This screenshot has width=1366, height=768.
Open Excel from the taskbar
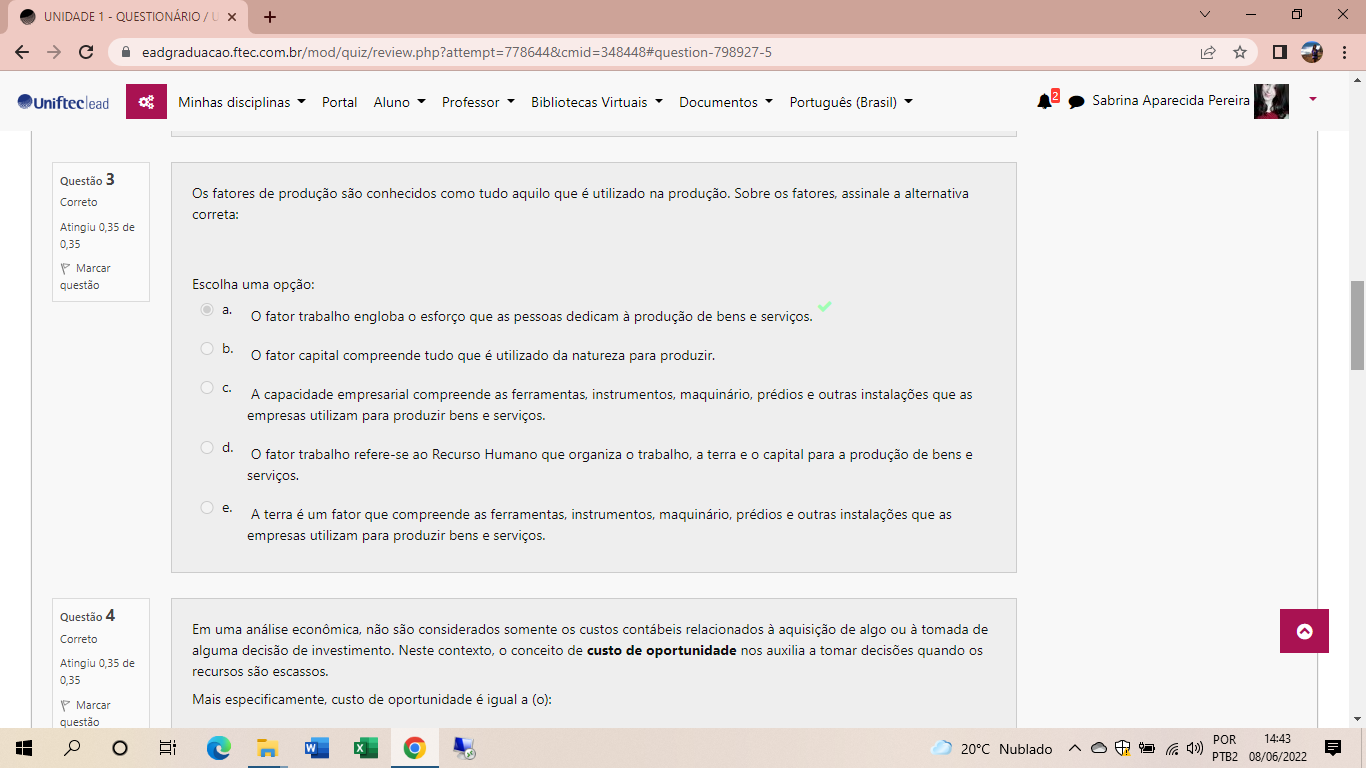pos(365,748)
